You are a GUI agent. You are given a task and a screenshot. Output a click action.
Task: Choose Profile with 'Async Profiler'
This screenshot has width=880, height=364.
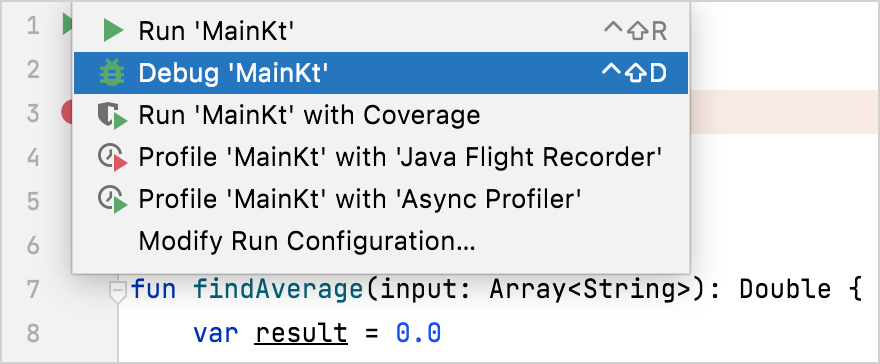tap(381, 201)
